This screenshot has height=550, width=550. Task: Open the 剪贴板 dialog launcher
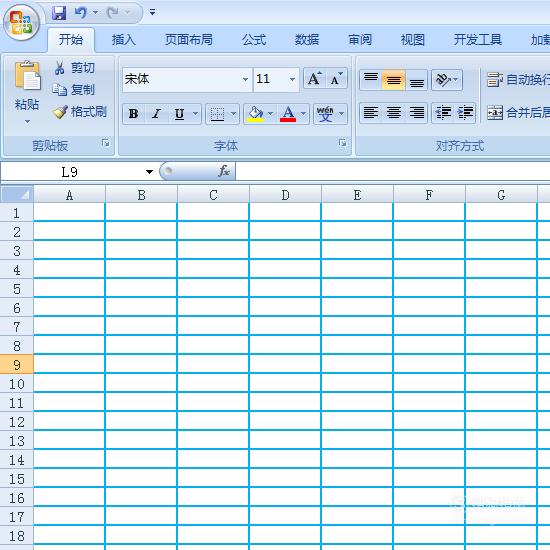106,143
